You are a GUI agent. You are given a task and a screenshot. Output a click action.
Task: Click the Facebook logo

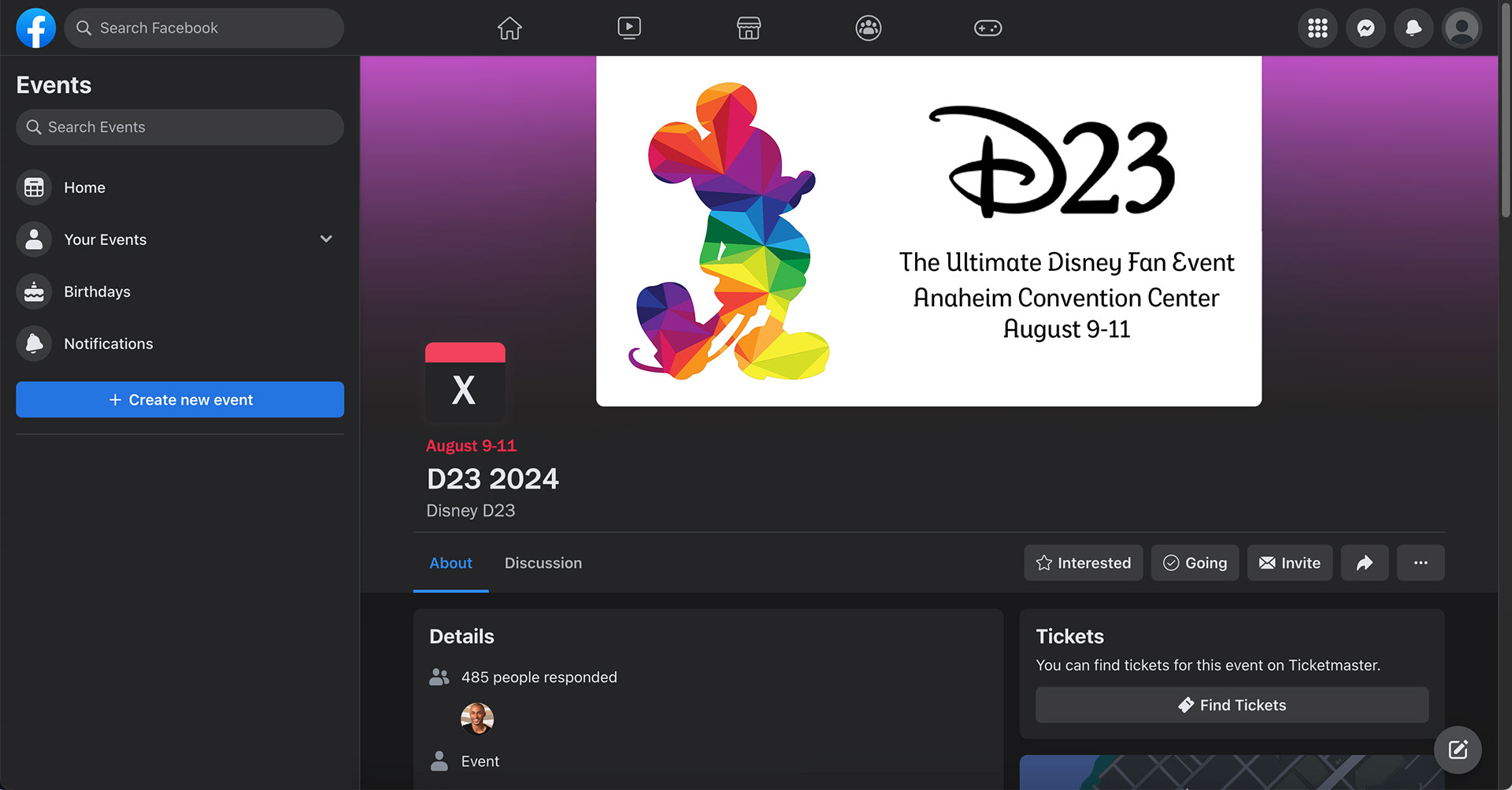point(36,28)
